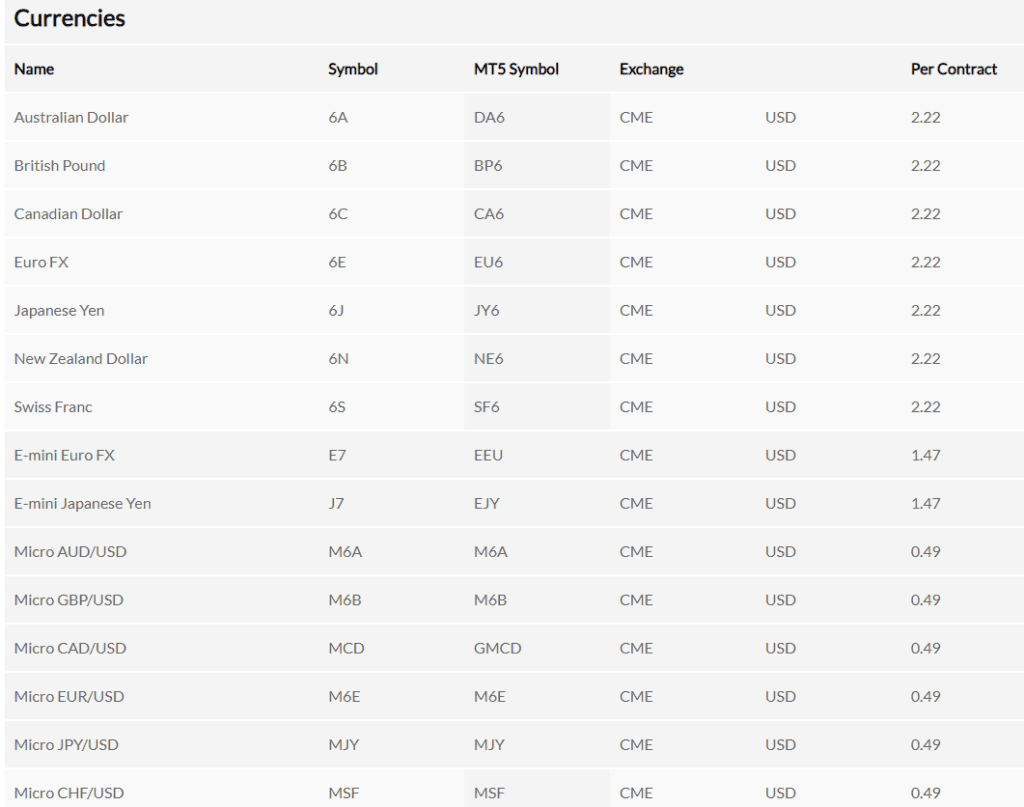Select the 6J symbol cell
This screenshot has width=1024, height=807.
[336, 310]
